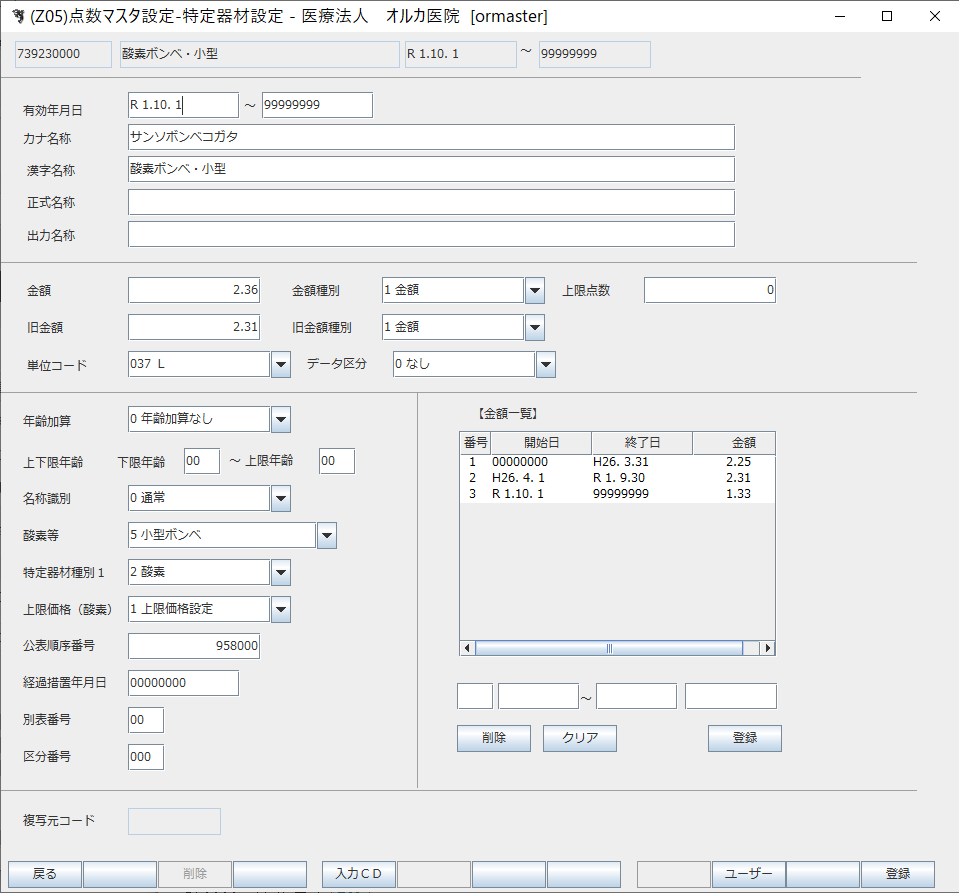Click the 上限年齢 input field

pos(337,461)
